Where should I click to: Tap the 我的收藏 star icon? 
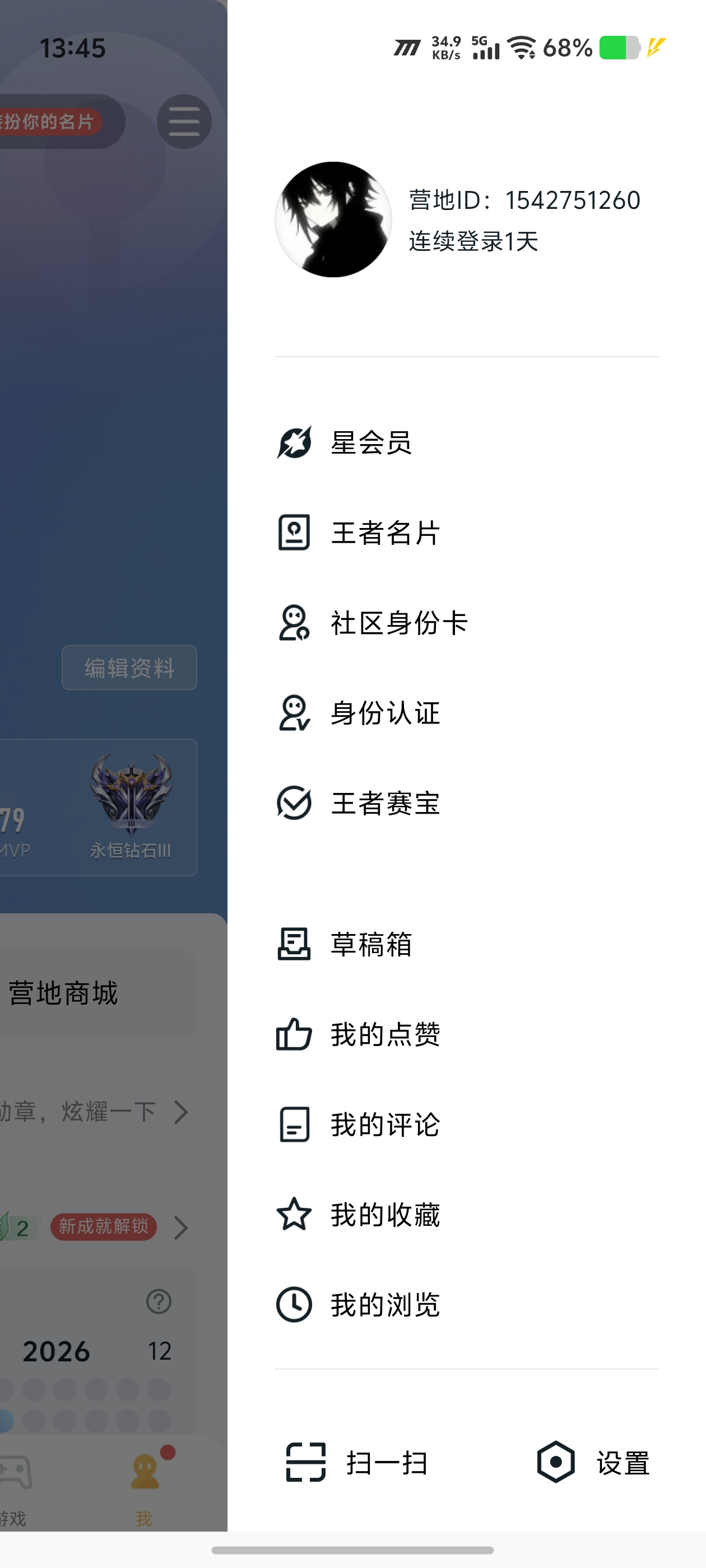click(294, 1214)
